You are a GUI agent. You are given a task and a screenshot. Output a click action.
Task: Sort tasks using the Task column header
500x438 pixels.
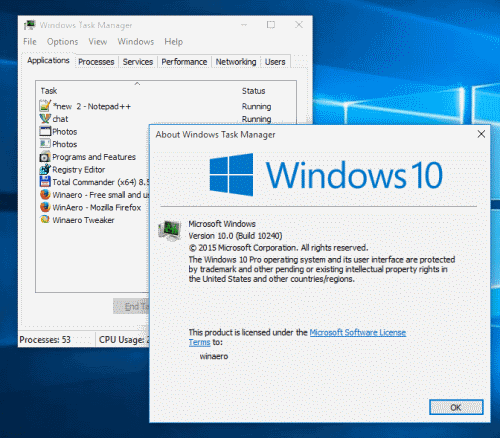[x=49, y=91]
